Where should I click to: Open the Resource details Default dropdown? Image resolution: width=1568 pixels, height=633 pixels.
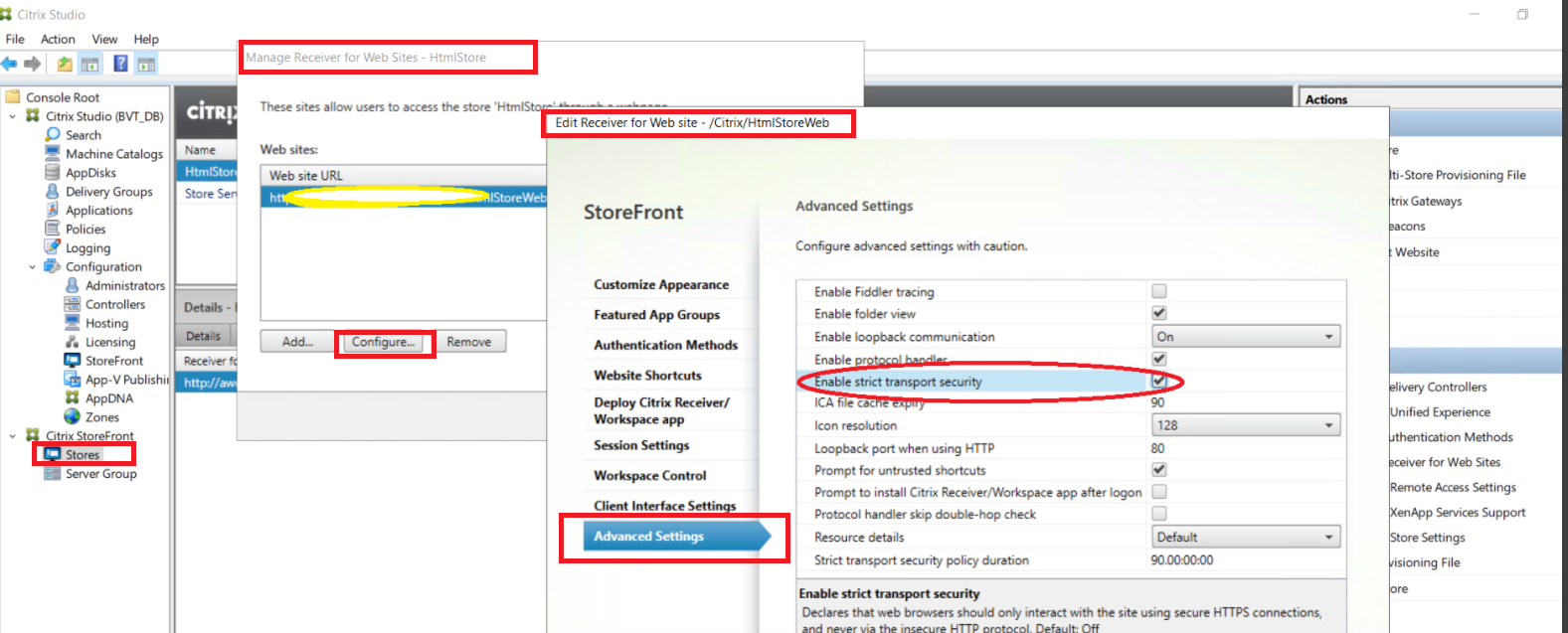(x=1246, y=537)
